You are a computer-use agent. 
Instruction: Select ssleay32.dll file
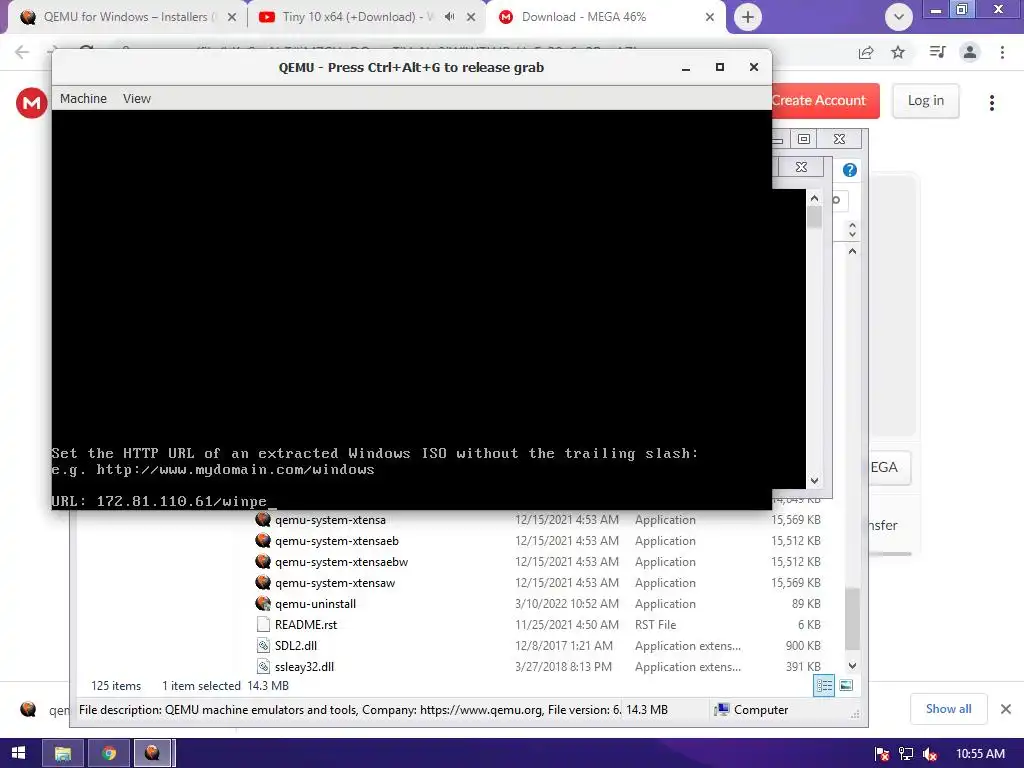[x=304, y=666]
